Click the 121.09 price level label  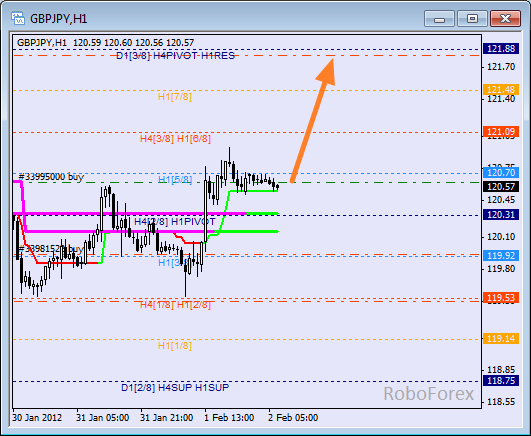click(x=501, y=131)
